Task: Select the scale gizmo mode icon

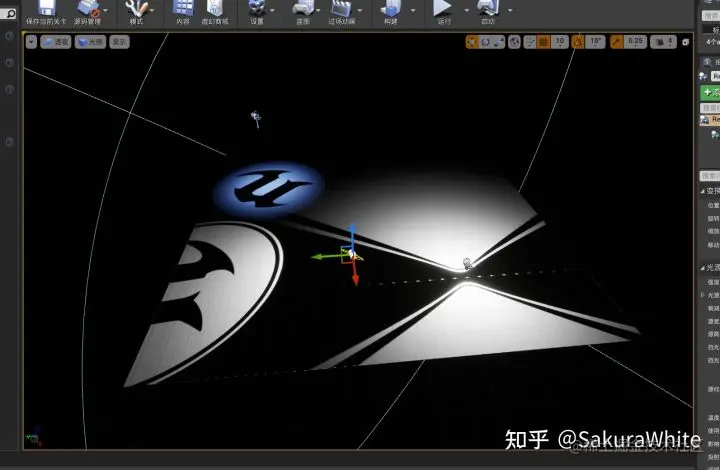Action: tap(499, 42)
